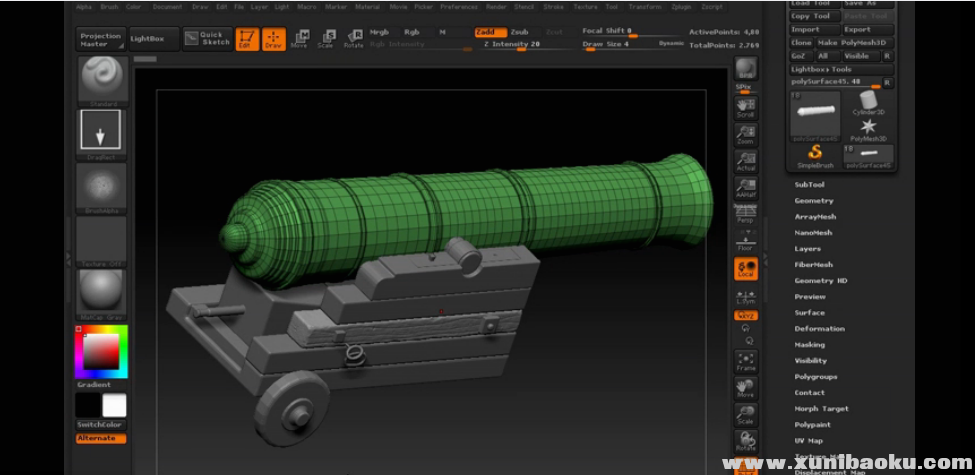The image size is (975, 475).
Task: Expand the SubTool palette section
Action: (x=809, y=185)
